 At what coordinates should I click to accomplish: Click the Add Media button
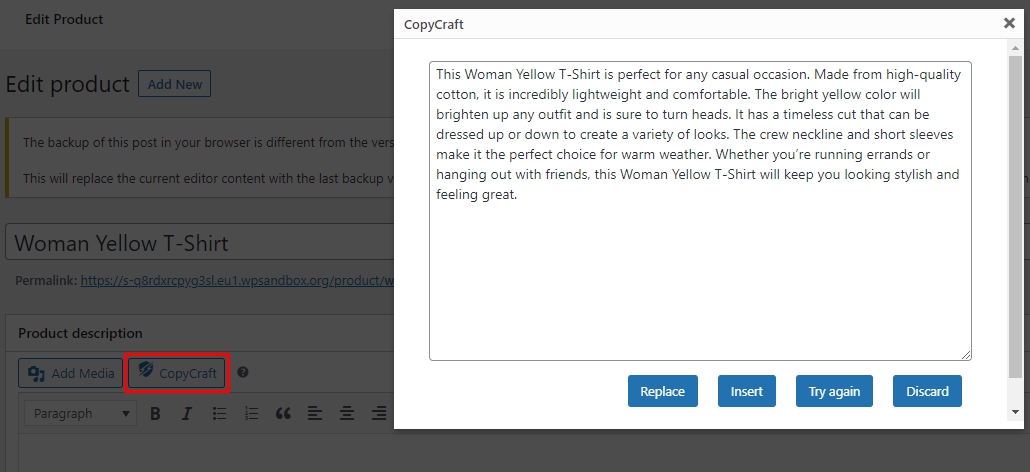coord(71,374)
